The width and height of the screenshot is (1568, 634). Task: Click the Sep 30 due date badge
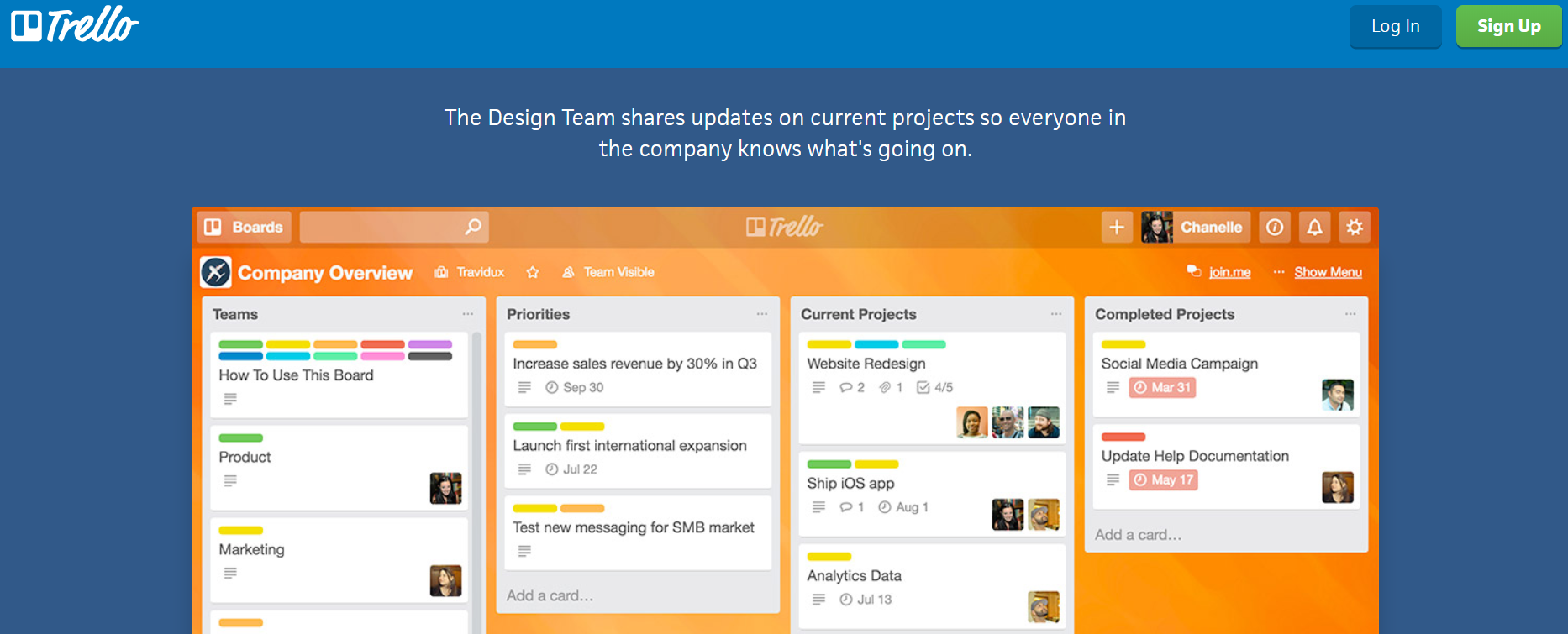(x=575, y=387)
